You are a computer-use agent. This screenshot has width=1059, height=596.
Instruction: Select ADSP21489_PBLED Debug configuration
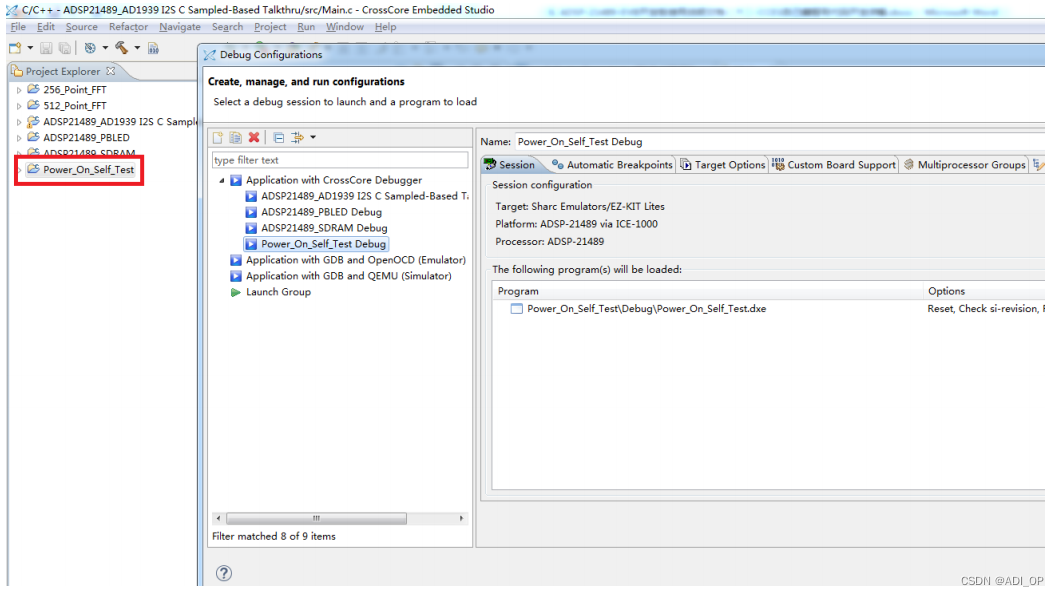(314, 212)
